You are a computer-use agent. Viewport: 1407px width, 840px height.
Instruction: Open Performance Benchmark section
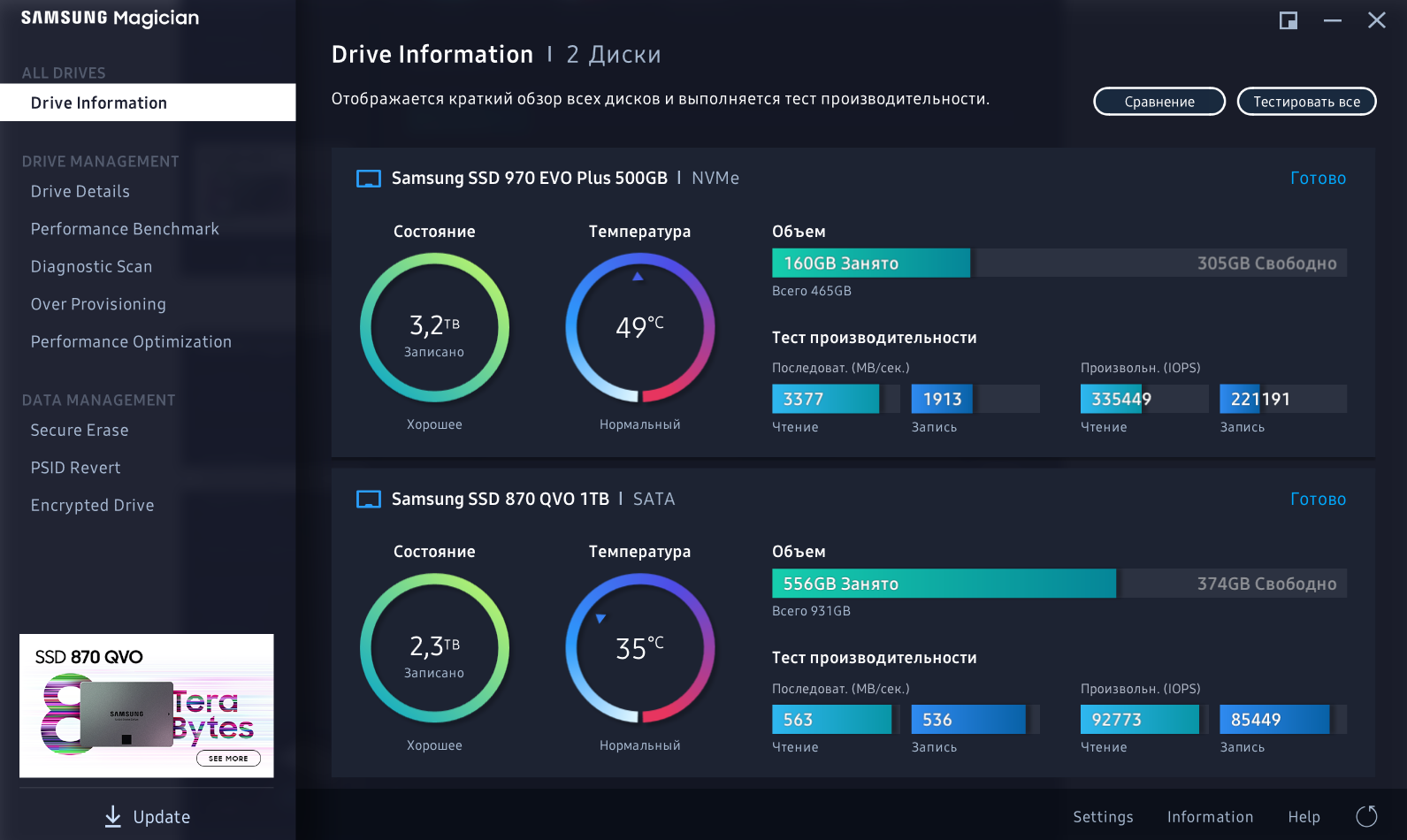pyautogui.click(x=125, y=229)
